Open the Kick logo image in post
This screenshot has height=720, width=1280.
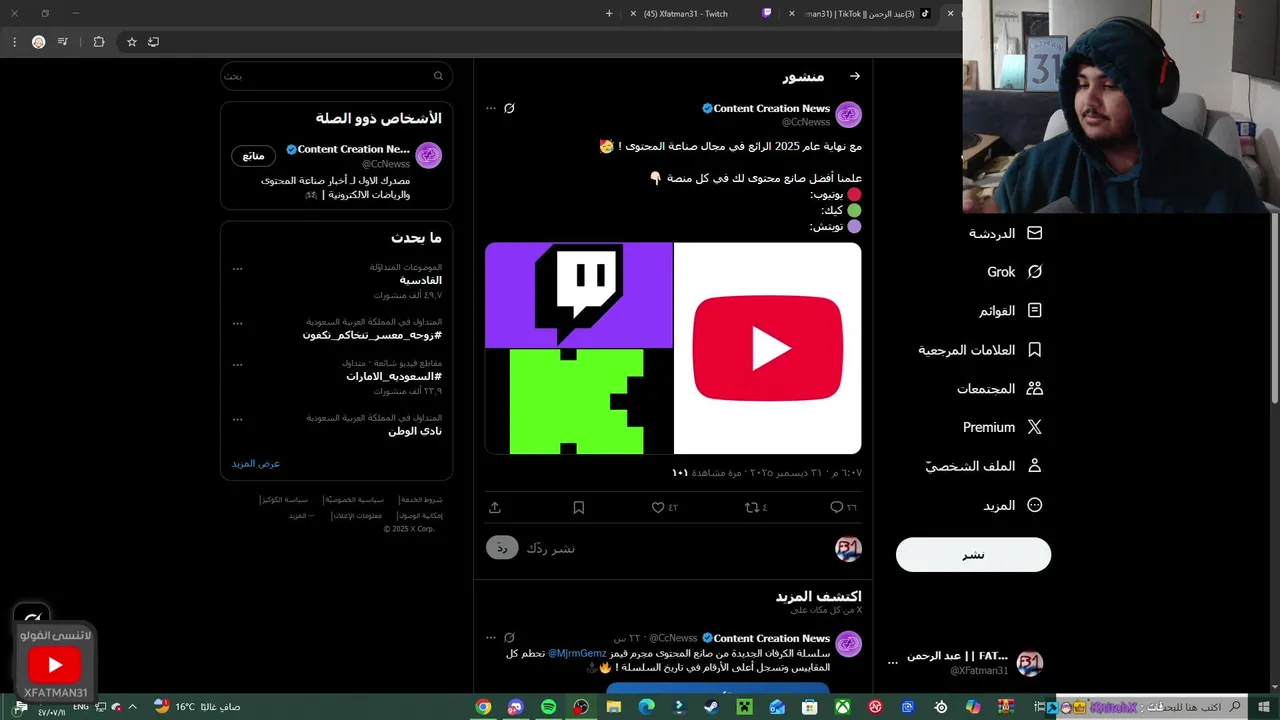pos(579,401)
